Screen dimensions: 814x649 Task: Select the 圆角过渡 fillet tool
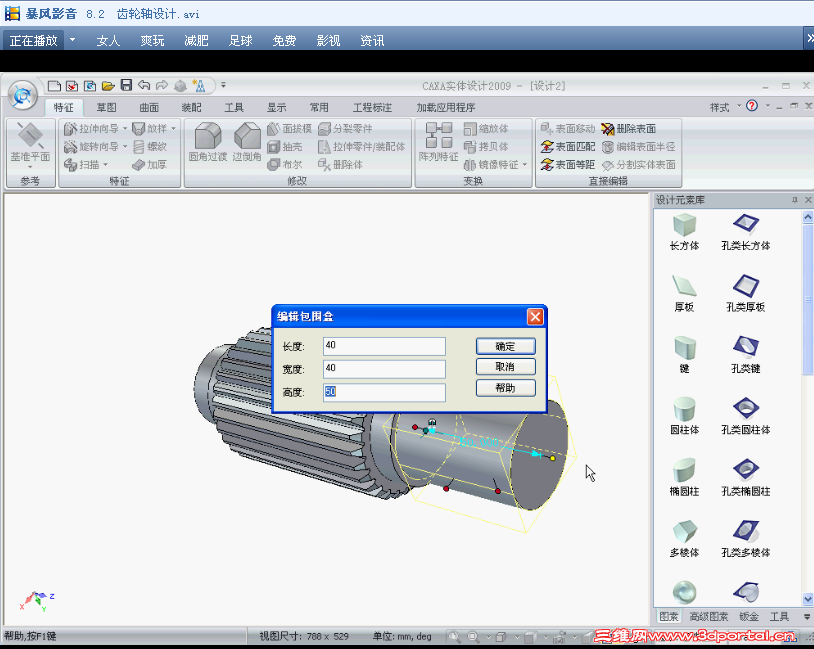tap(208, 142)
